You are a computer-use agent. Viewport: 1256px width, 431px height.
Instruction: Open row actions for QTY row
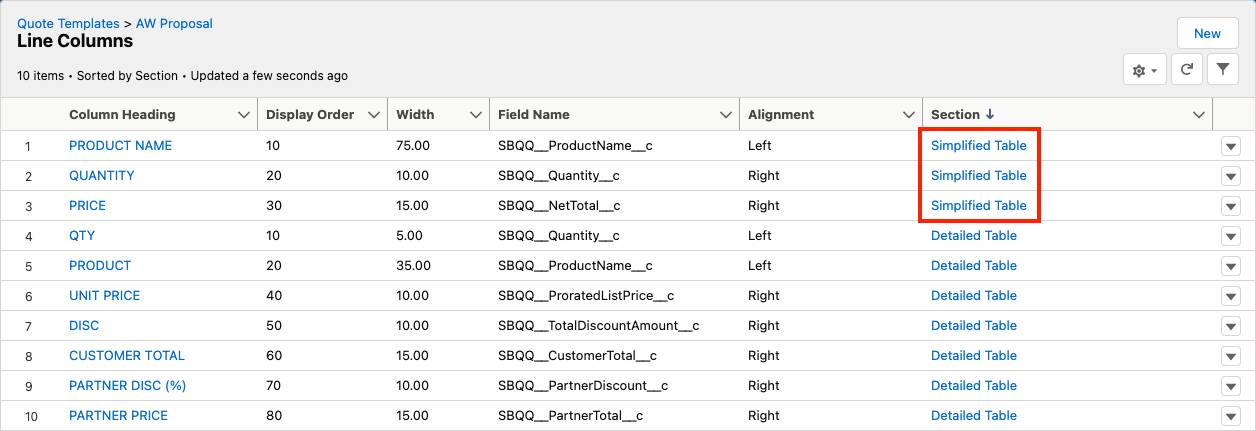coord(1230,236)
